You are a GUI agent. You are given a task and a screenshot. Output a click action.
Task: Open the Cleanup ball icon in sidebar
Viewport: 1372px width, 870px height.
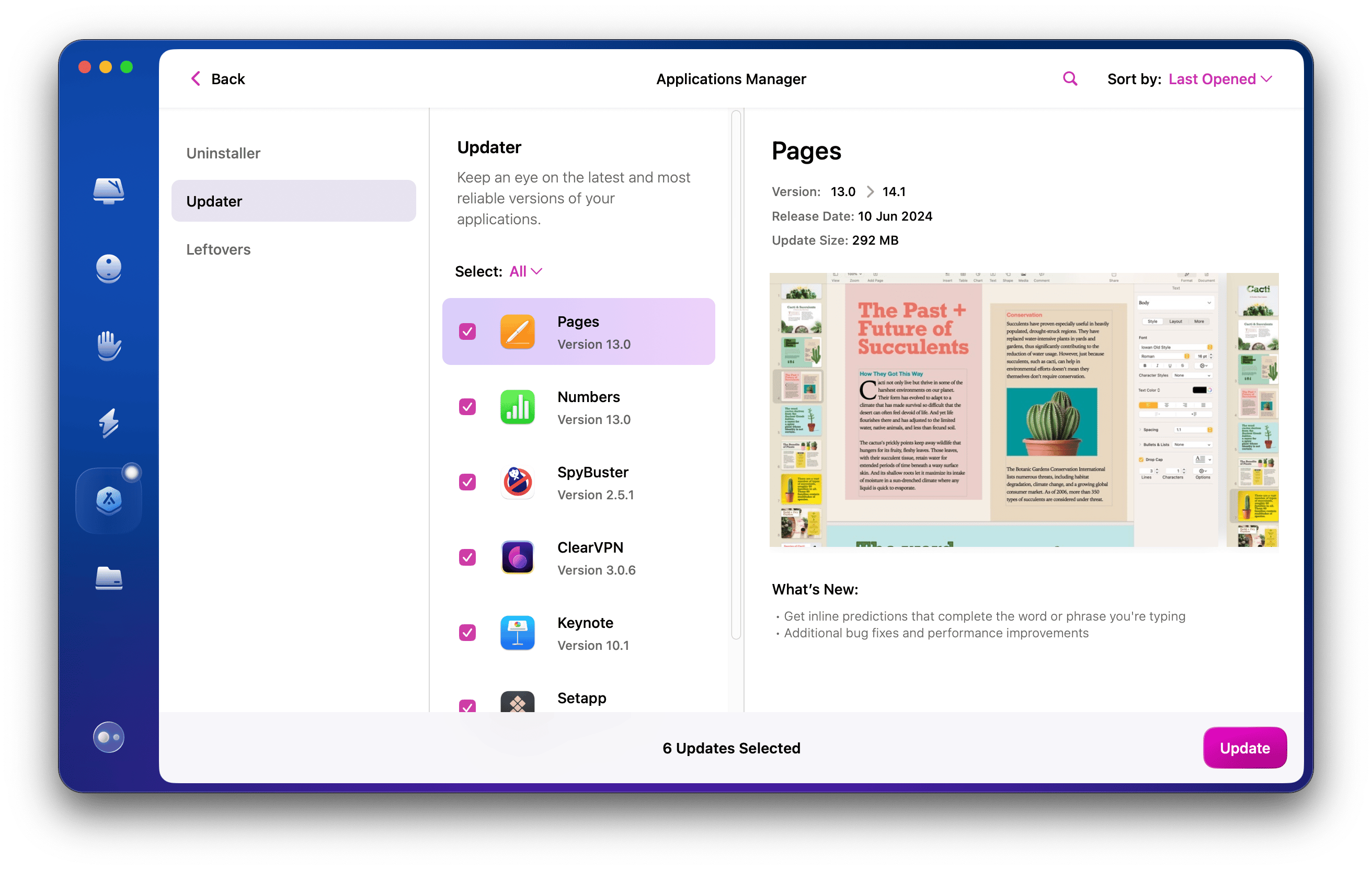[x=108, y=268]
